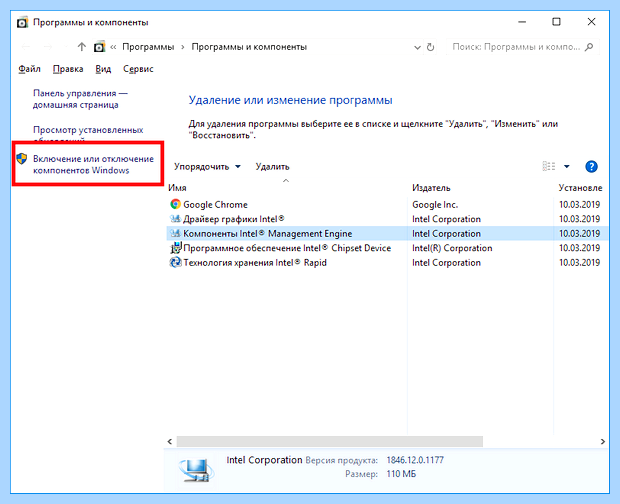Image resolution: width=620 pixels, height=504 pixels.
Task: Expand the breadcrumb arrow after Программы
Action: point(183,47)
